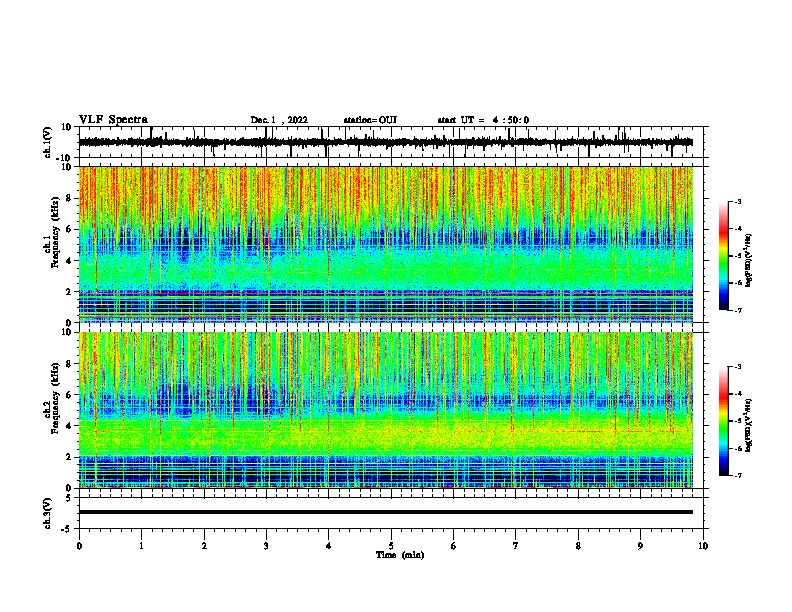
Task: Click time axis tick label 9
Action: pyautogui.click(x=640, y=546)
